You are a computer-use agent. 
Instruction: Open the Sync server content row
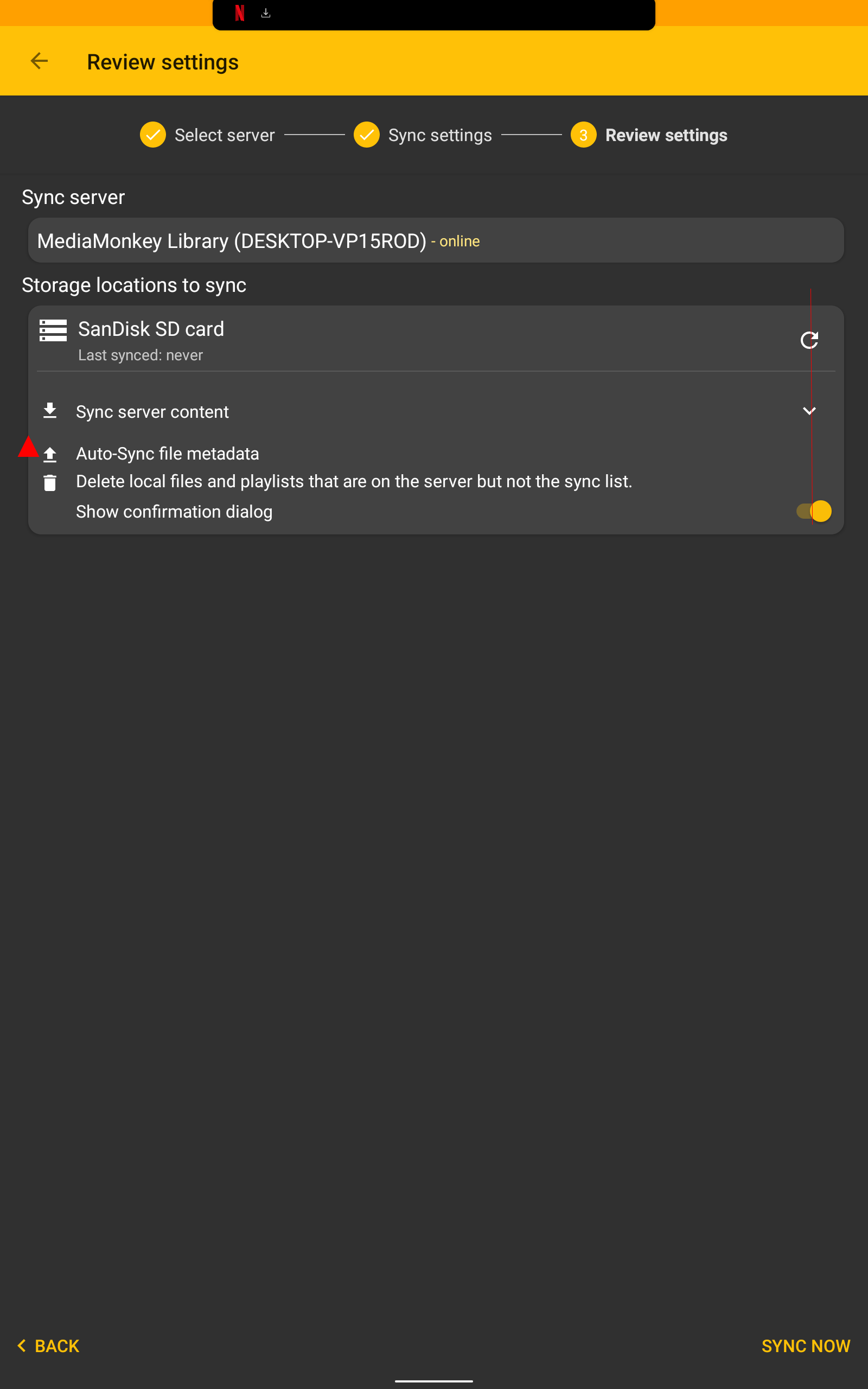(152, 412)
